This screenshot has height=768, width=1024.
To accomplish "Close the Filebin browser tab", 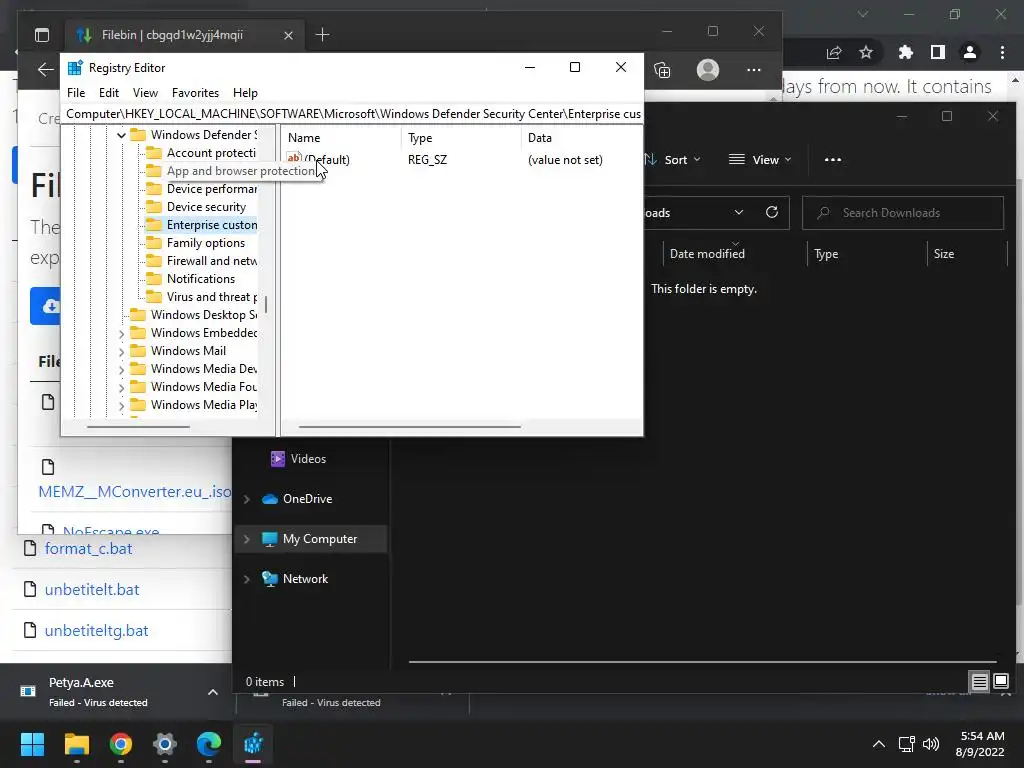I will click(x=288, y=35).
